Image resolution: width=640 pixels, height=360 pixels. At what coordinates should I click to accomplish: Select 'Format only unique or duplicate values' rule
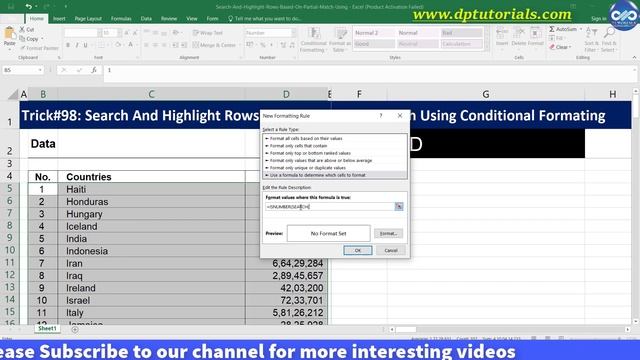pyautogui.click(x=335, y=168)
